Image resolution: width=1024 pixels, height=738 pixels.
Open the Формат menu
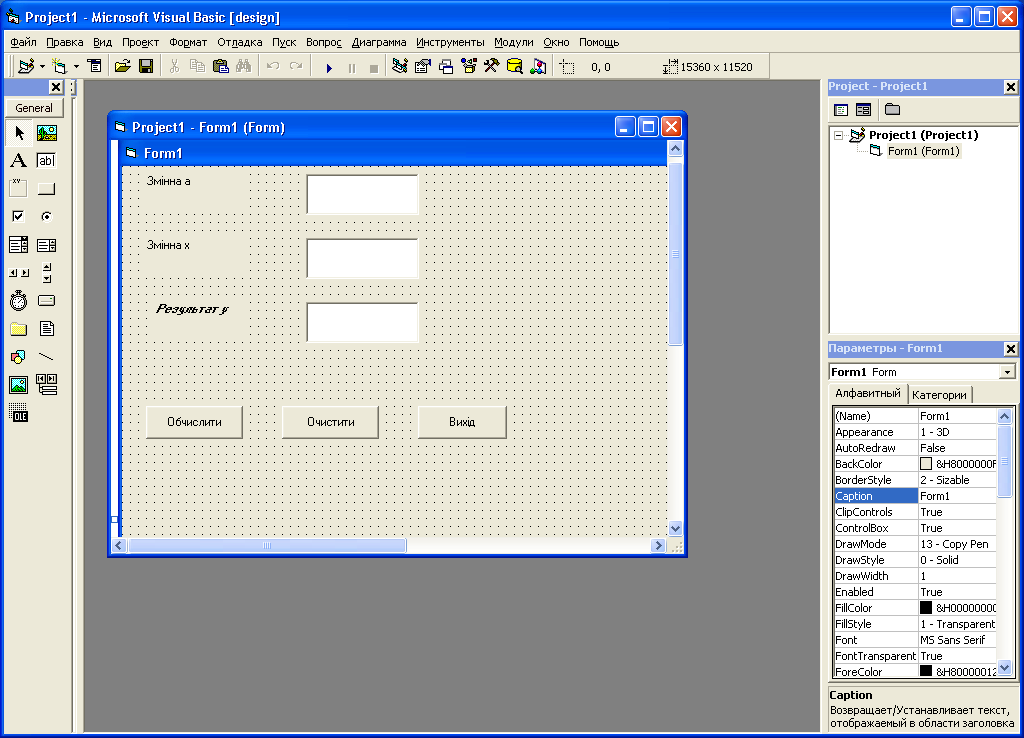tap(188, 42)
